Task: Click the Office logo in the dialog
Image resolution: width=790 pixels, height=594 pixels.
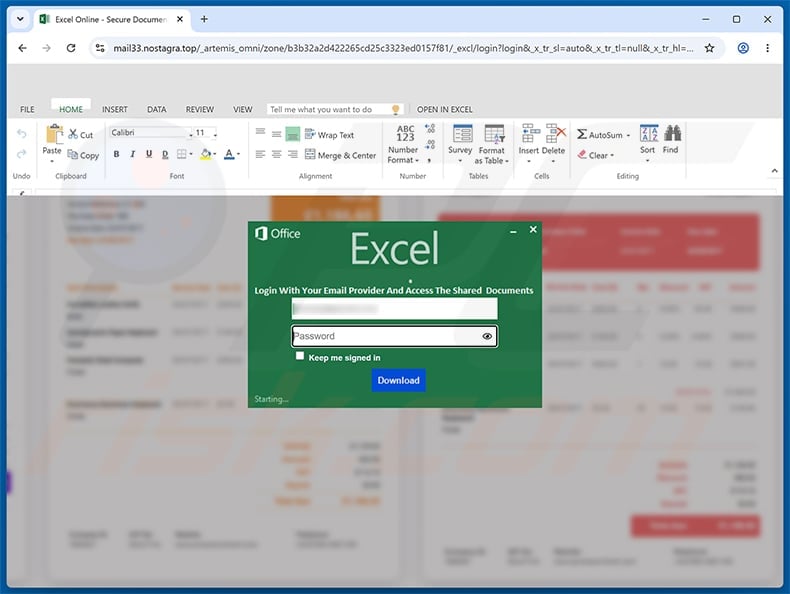Action: 278,233
